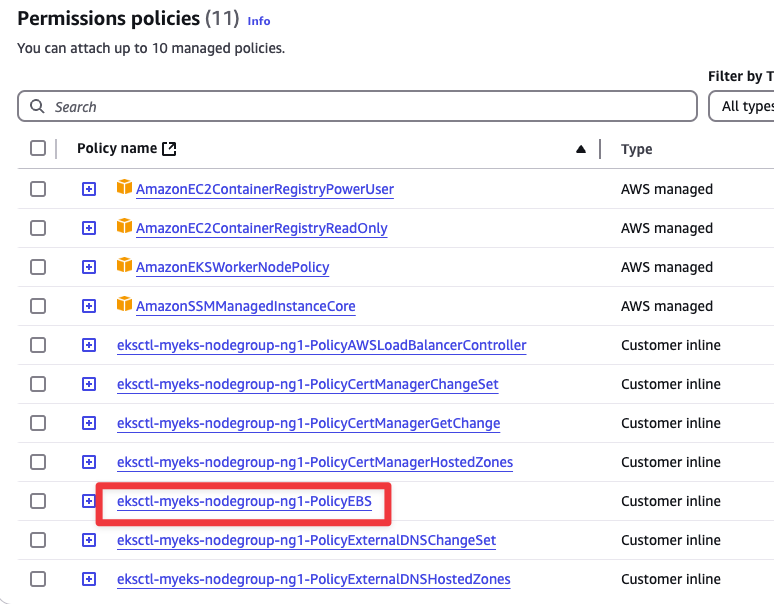This screenshot has height=604, width=774.
Task: Click 'Customer inline' in the PolicyAWSLoadBalancerController row
Action: [671, 345]
